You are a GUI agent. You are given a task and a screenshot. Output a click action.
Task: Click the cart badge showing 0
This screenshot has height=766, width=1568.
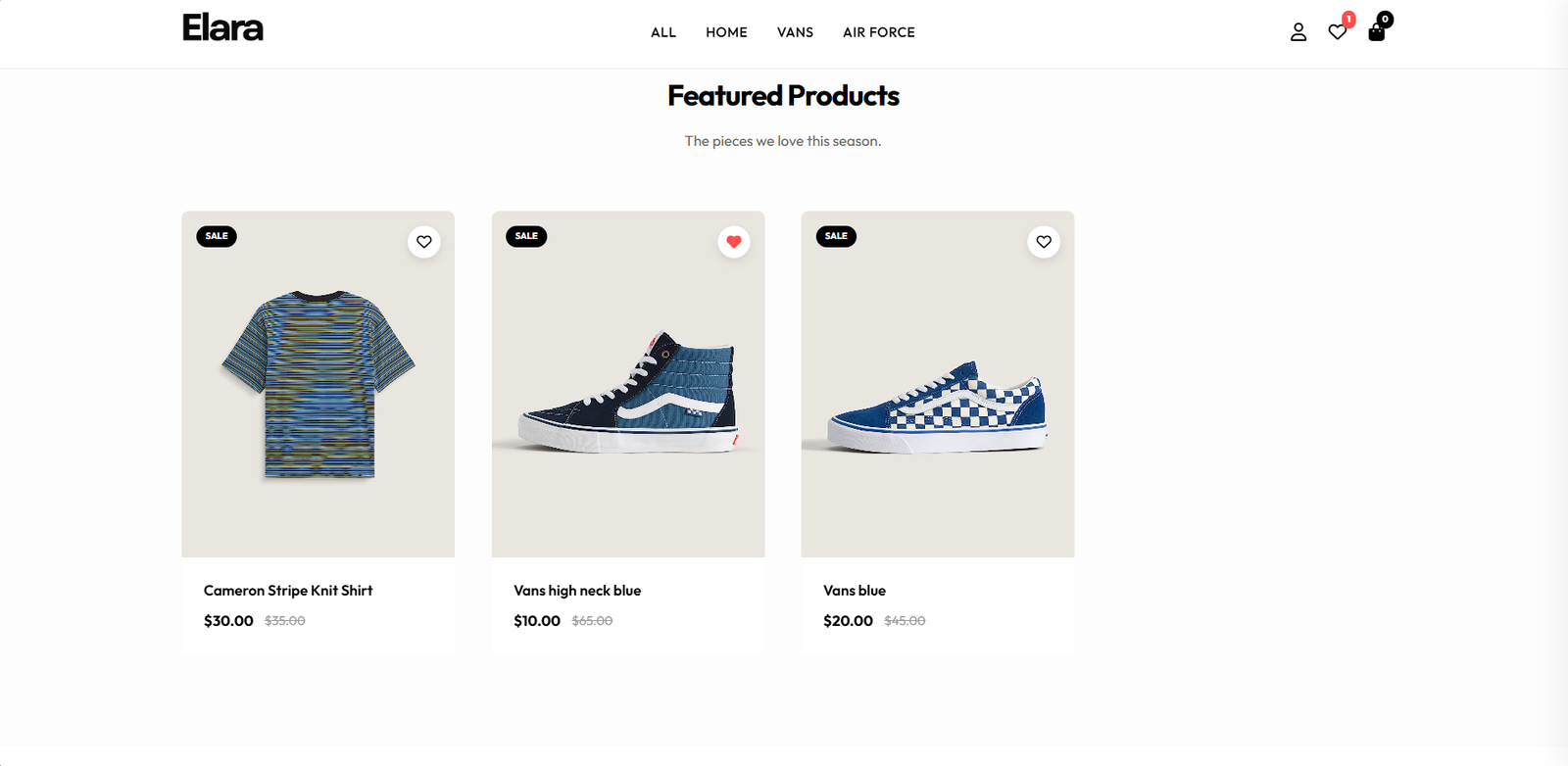(1385, 18)
